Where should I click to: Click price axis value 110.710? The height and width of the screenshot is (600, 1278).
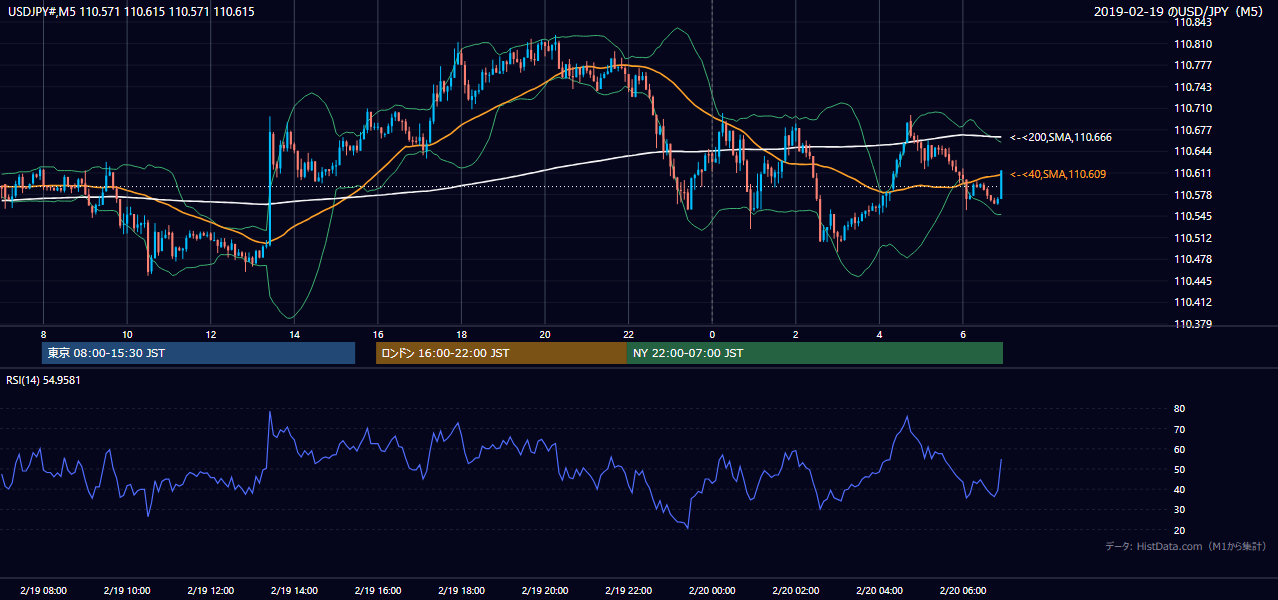coord(1194,109)
